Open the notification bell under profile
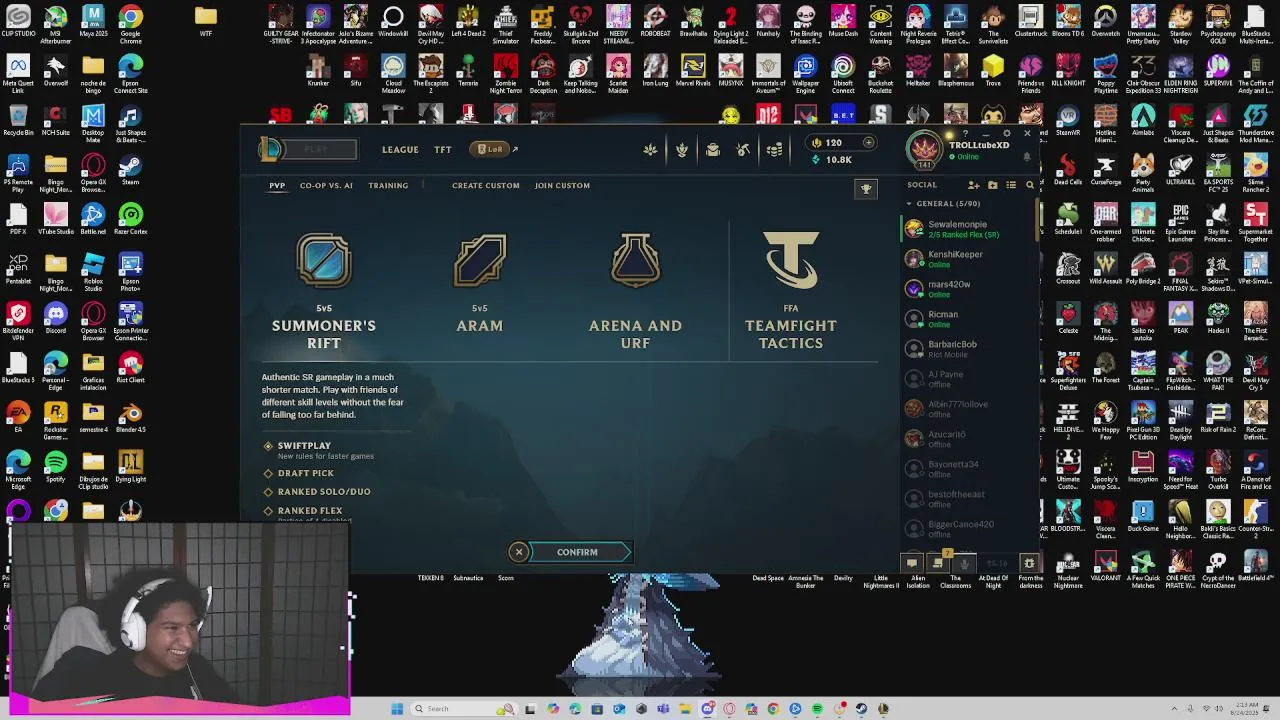Image resolution: width=1280 pixels, height=720 pixels. click(x=1026, y=157)
